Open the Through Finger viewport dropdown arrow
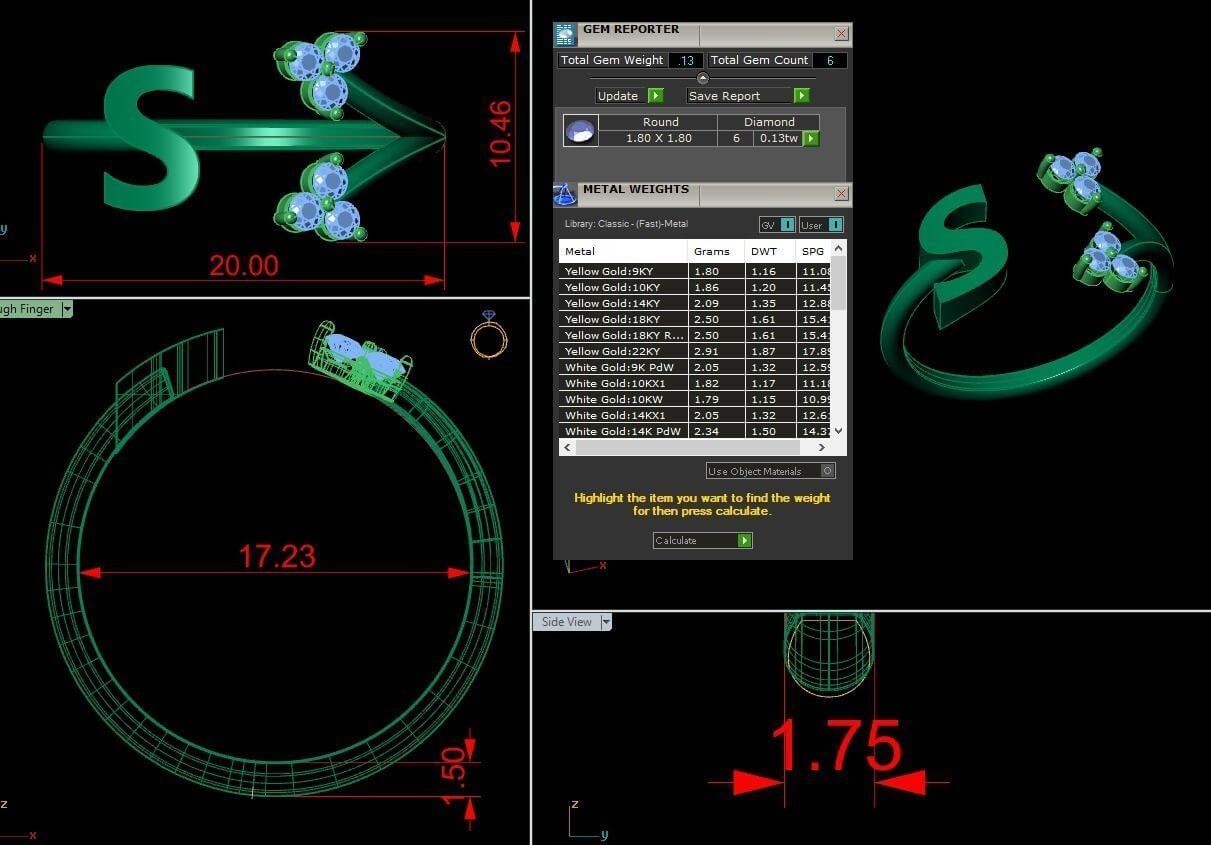1211x845 pixels. [67, 309]
